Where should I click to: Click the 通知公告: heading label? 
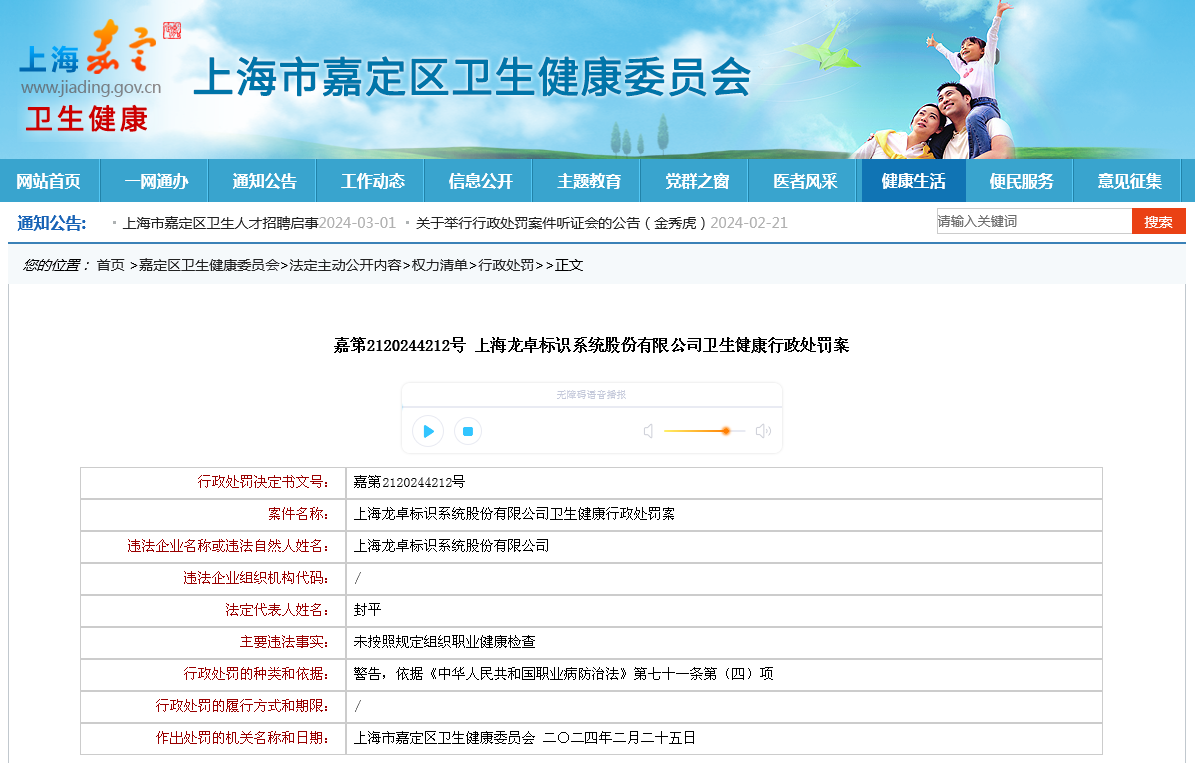point(52,223)
